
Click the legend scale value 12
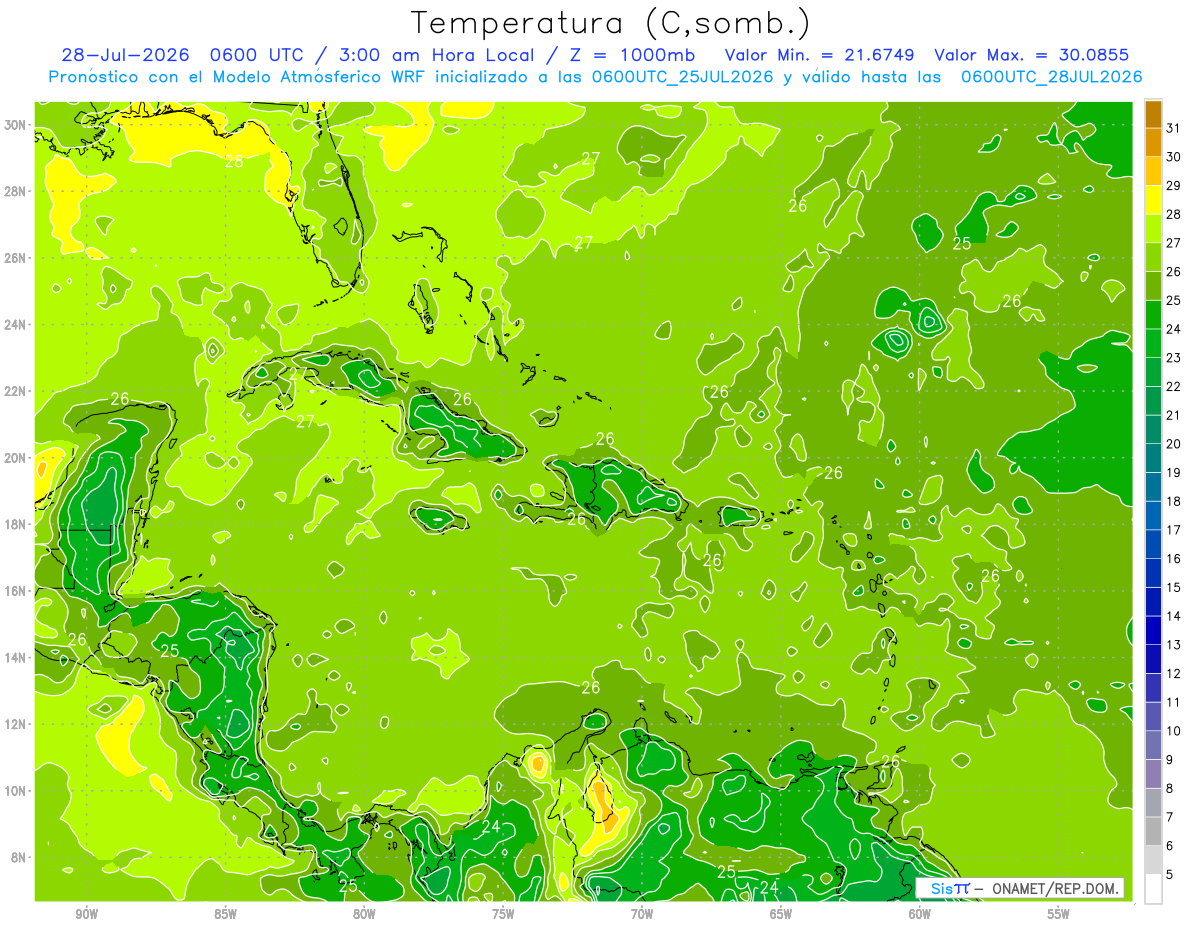[x=1173, y=673]
